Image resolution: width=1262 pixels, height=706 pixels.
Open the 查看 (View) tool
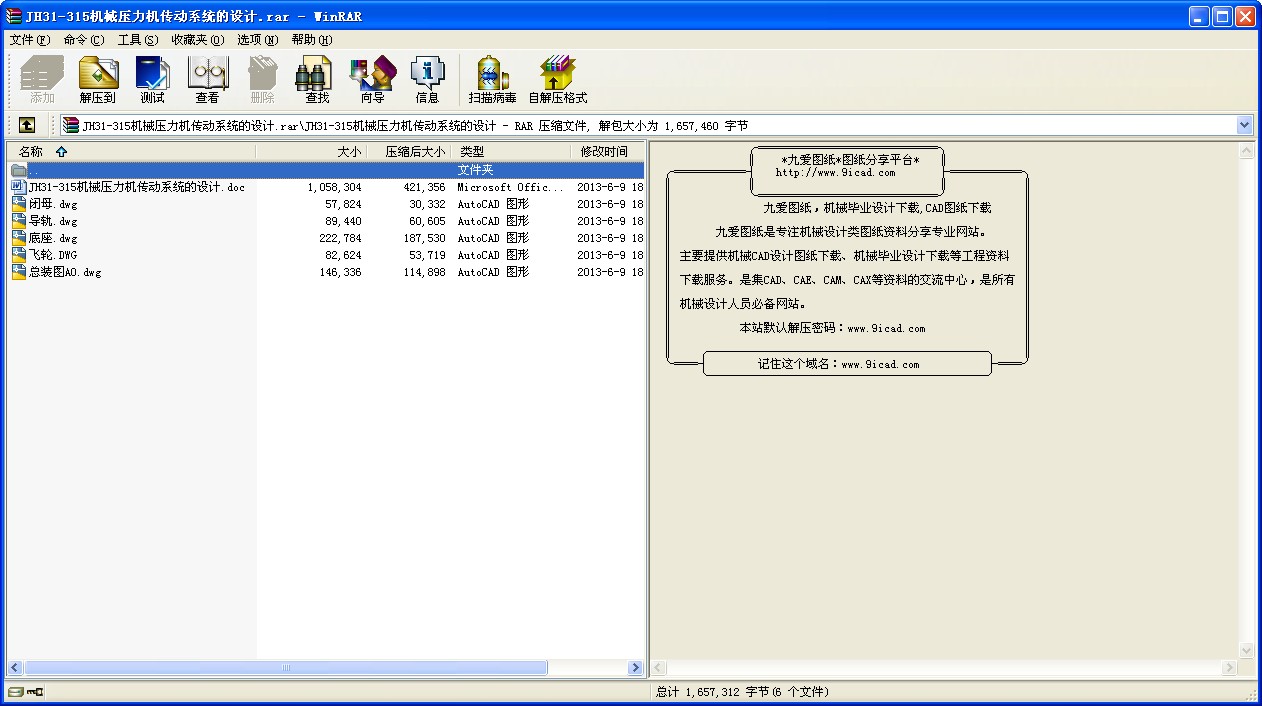tap(207, 80)
